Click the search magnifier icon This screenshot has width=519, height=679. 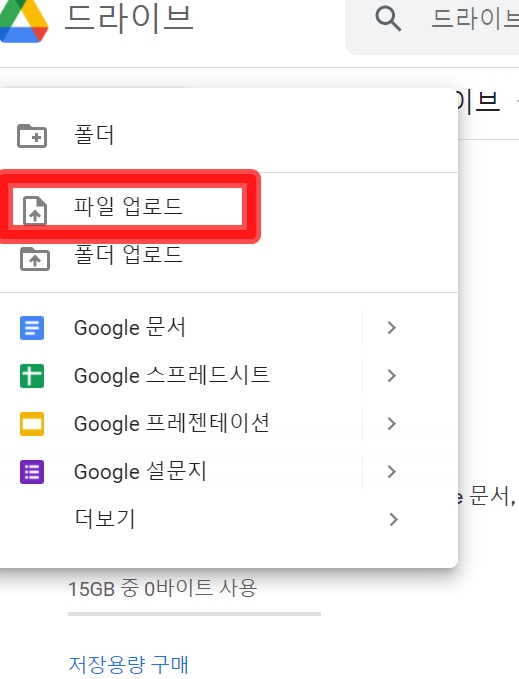pos(387,18)
